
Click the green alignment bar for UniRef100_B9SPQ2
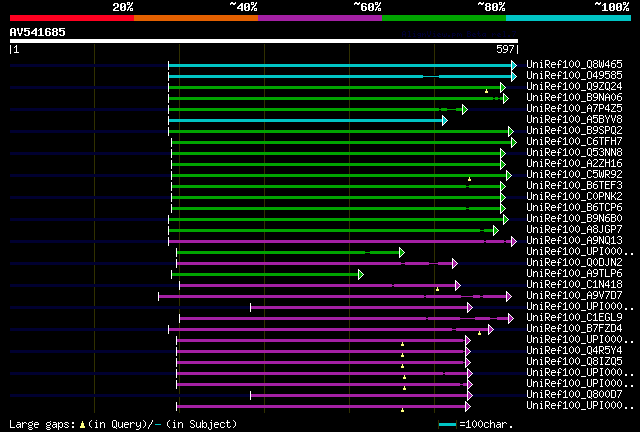pyautogui.click(x=338, y=131)
